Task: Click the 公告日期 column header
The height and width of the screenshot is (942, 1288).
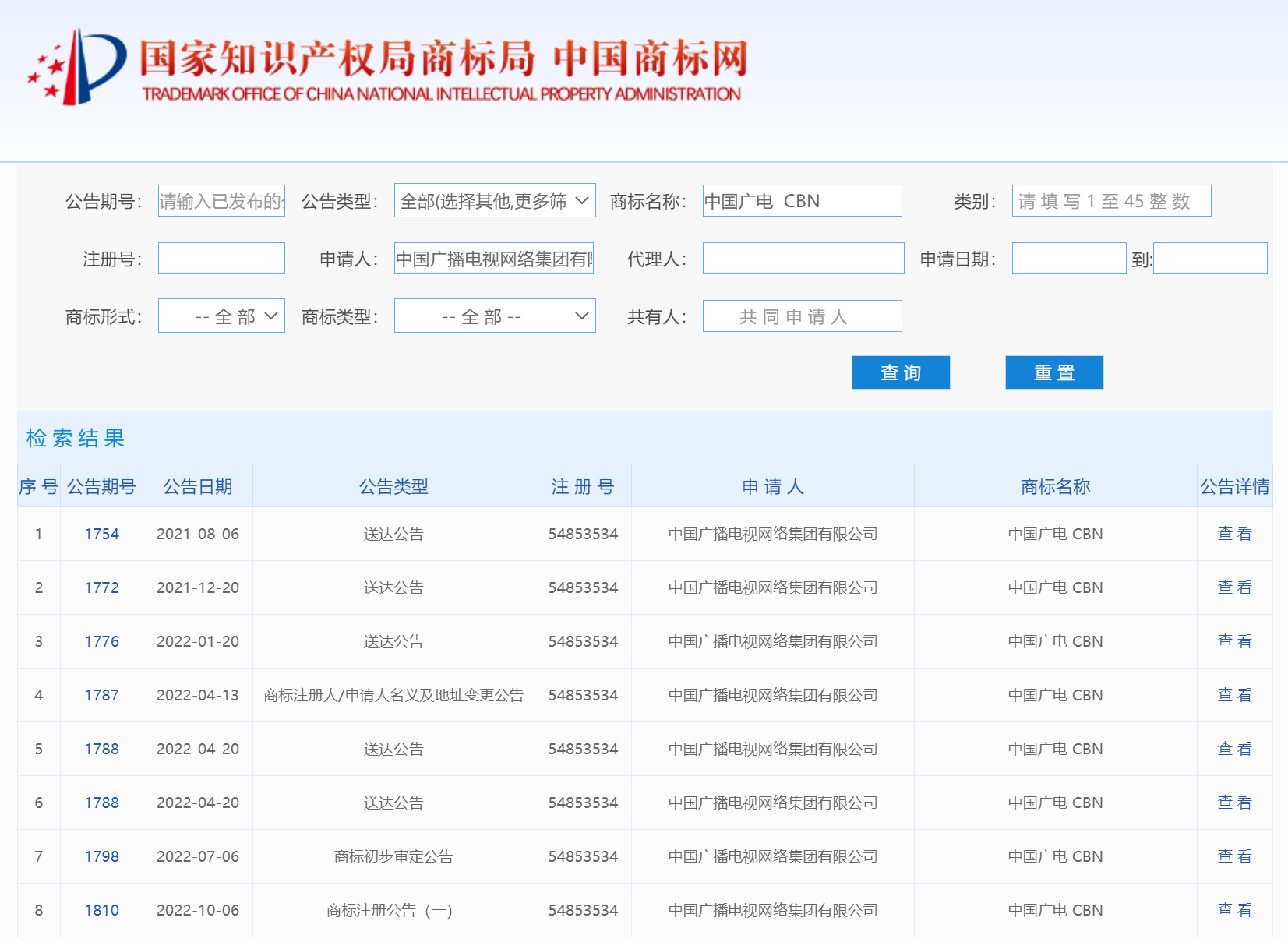Action: [198, 487]
